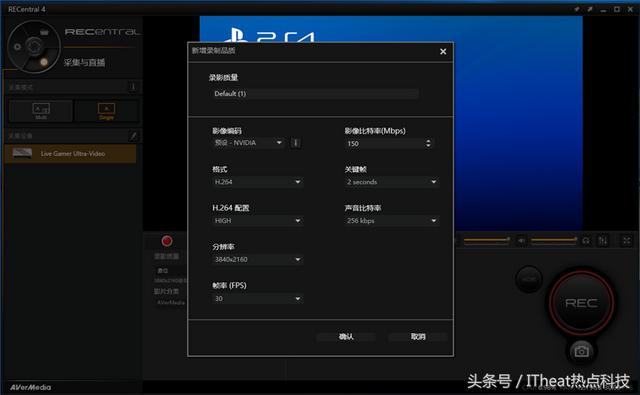Click the 取消 cancel button

418,337
